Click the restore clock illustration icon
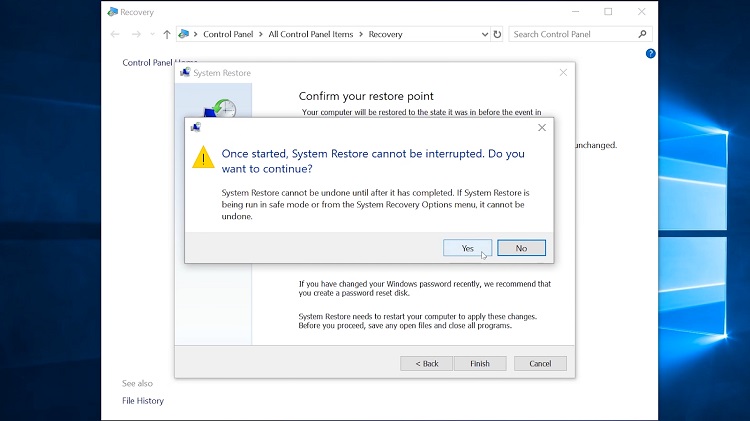 click(x=220, y=109)
